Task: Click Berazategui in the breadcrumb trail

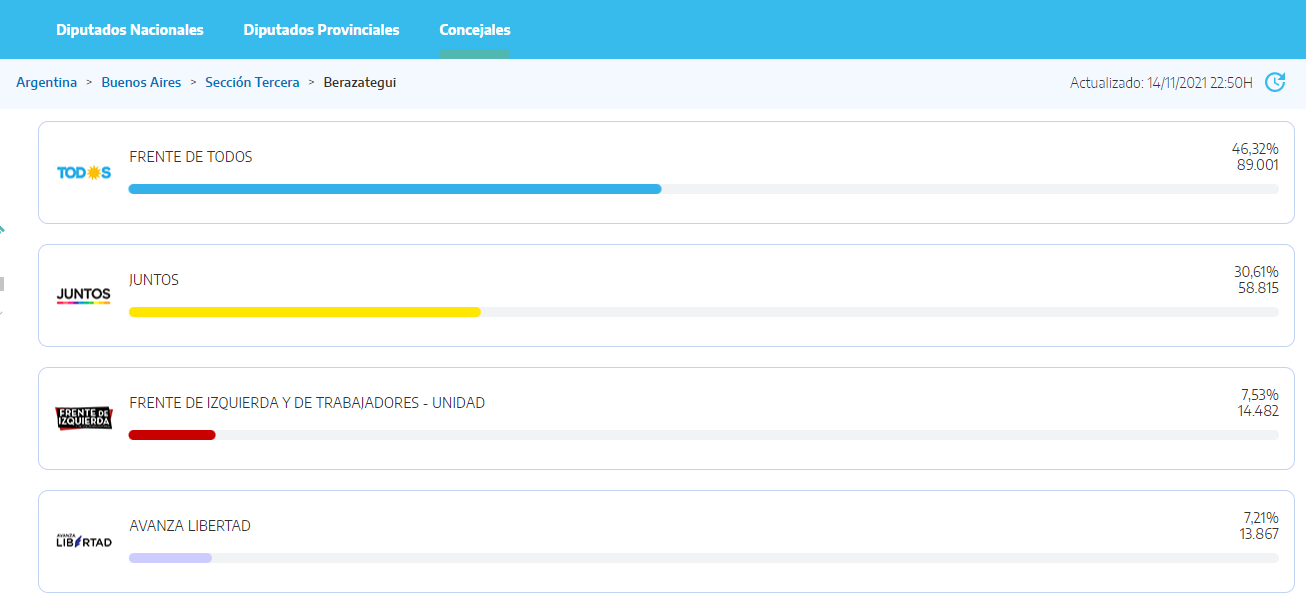Action: [360, 83]
